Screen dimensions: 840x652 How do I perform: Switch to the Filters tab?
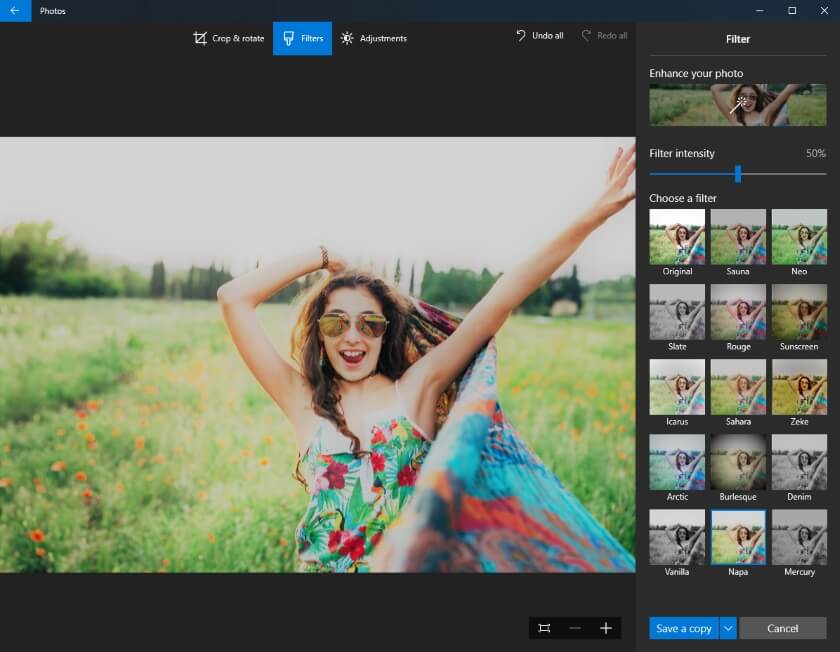click(302, 38)
